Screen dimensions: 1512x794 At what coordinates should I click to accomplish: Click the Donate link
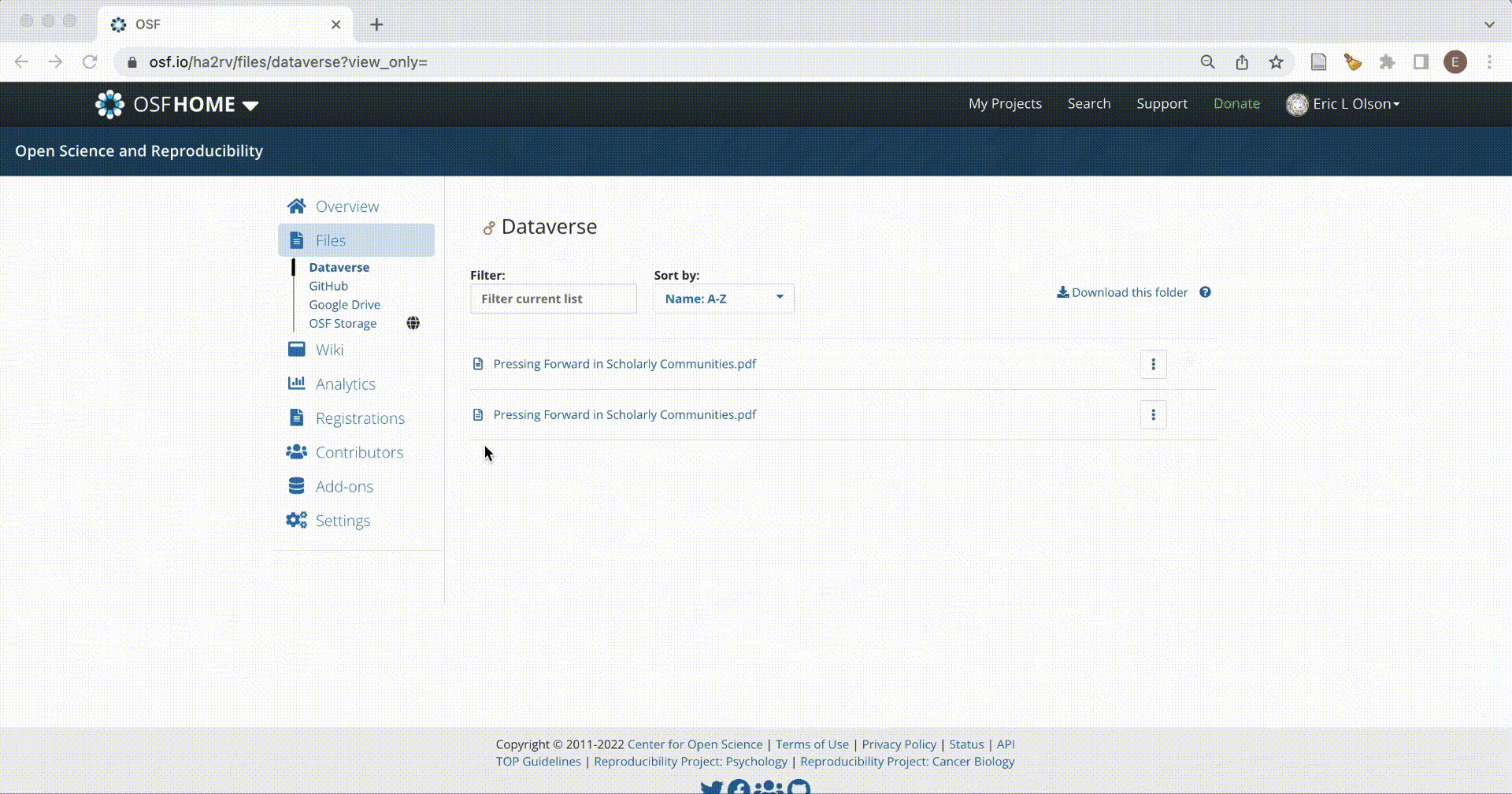1236,104
